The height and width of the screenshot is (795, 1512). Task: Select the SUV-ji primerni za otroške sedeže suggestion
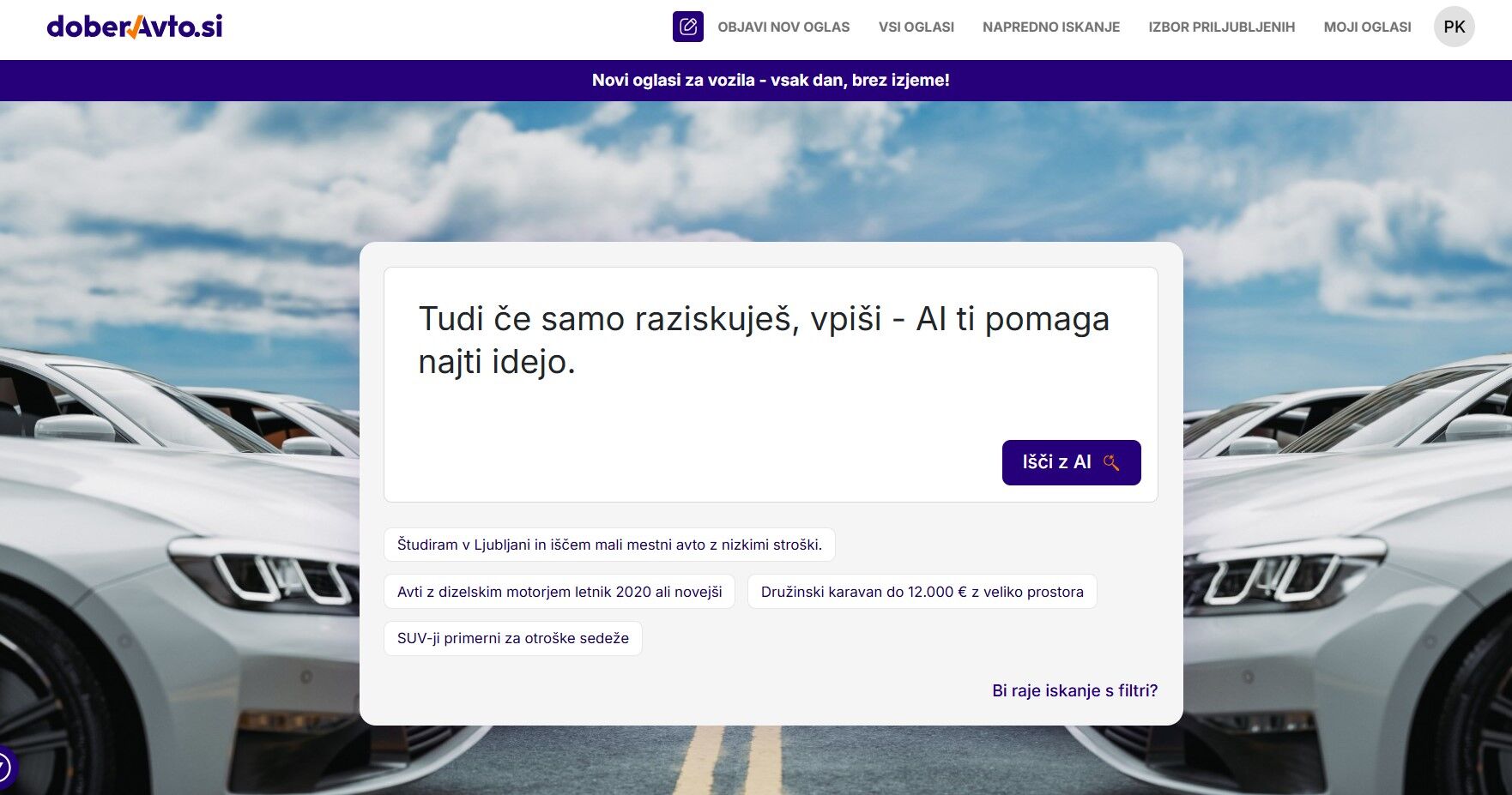pyautogui.click(x=512, y=638)
